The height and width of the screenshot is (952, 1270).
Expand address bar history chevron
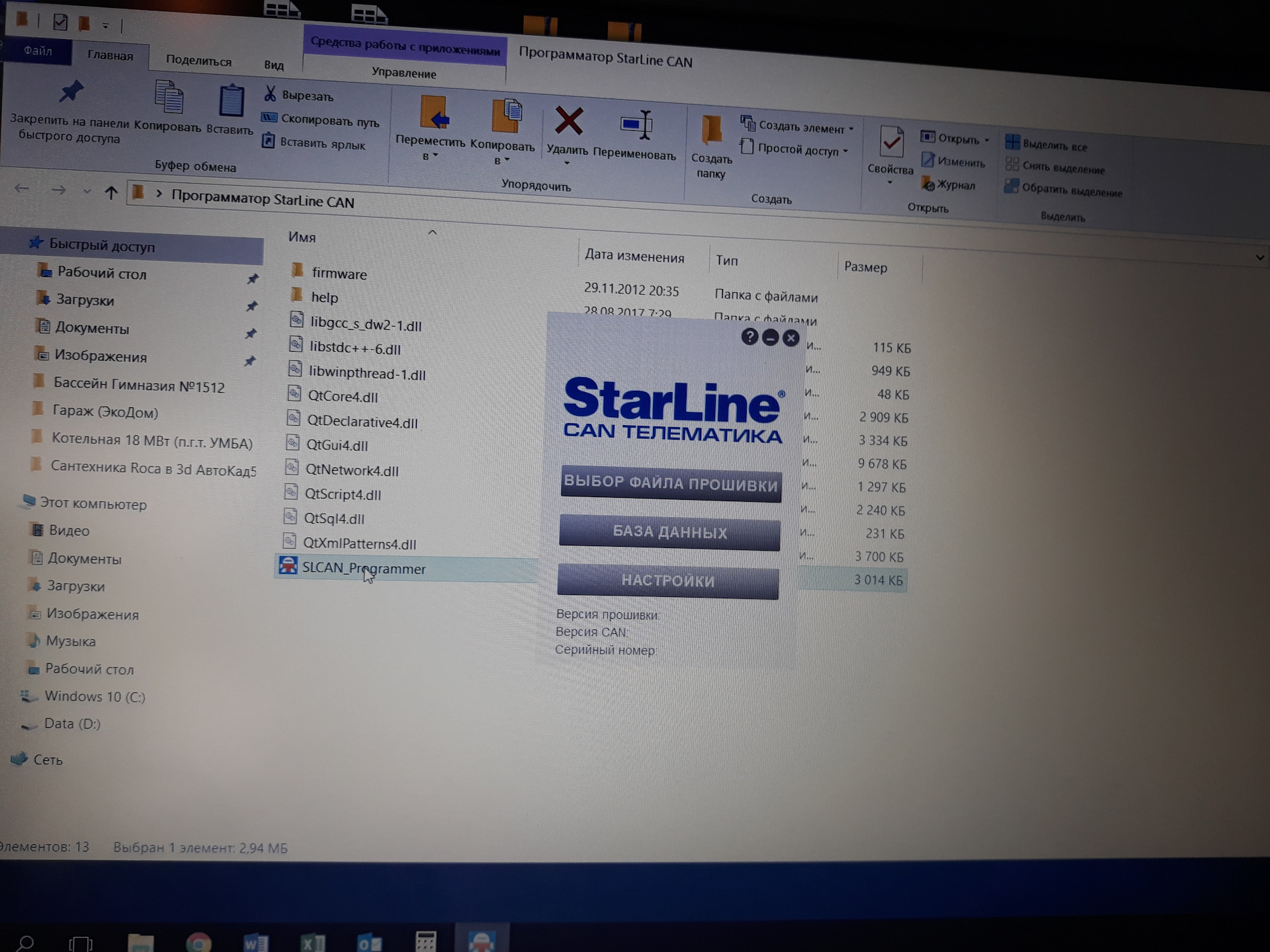tap(1259, 257)
